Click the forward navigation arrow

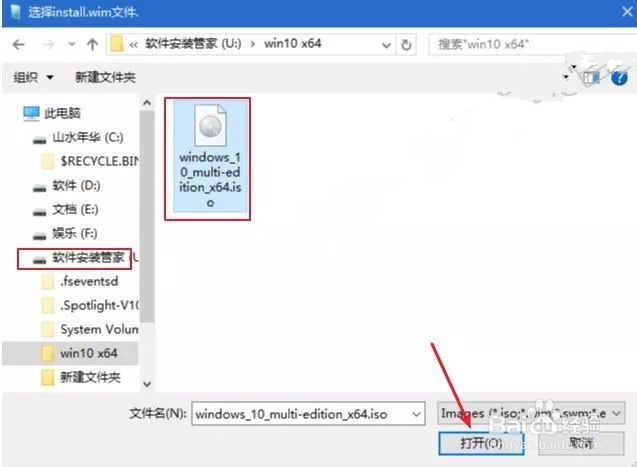pyautogui.click(x=49, y=44)
